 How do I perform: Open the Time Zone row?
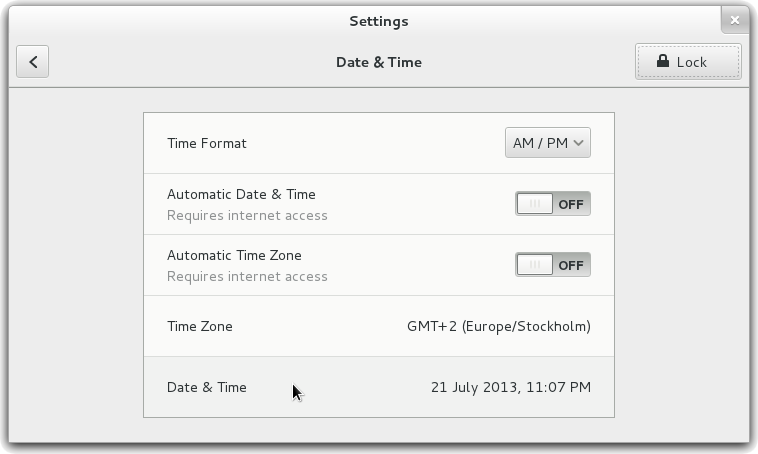379,326
